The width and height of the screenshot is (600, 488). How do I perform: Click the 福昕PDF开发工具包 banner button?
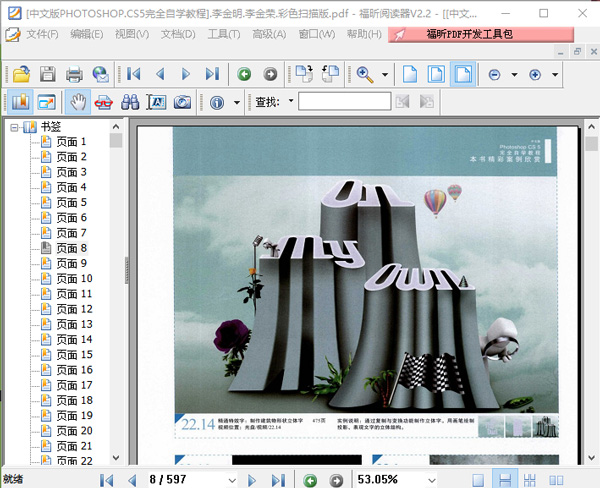click(481, 34)
